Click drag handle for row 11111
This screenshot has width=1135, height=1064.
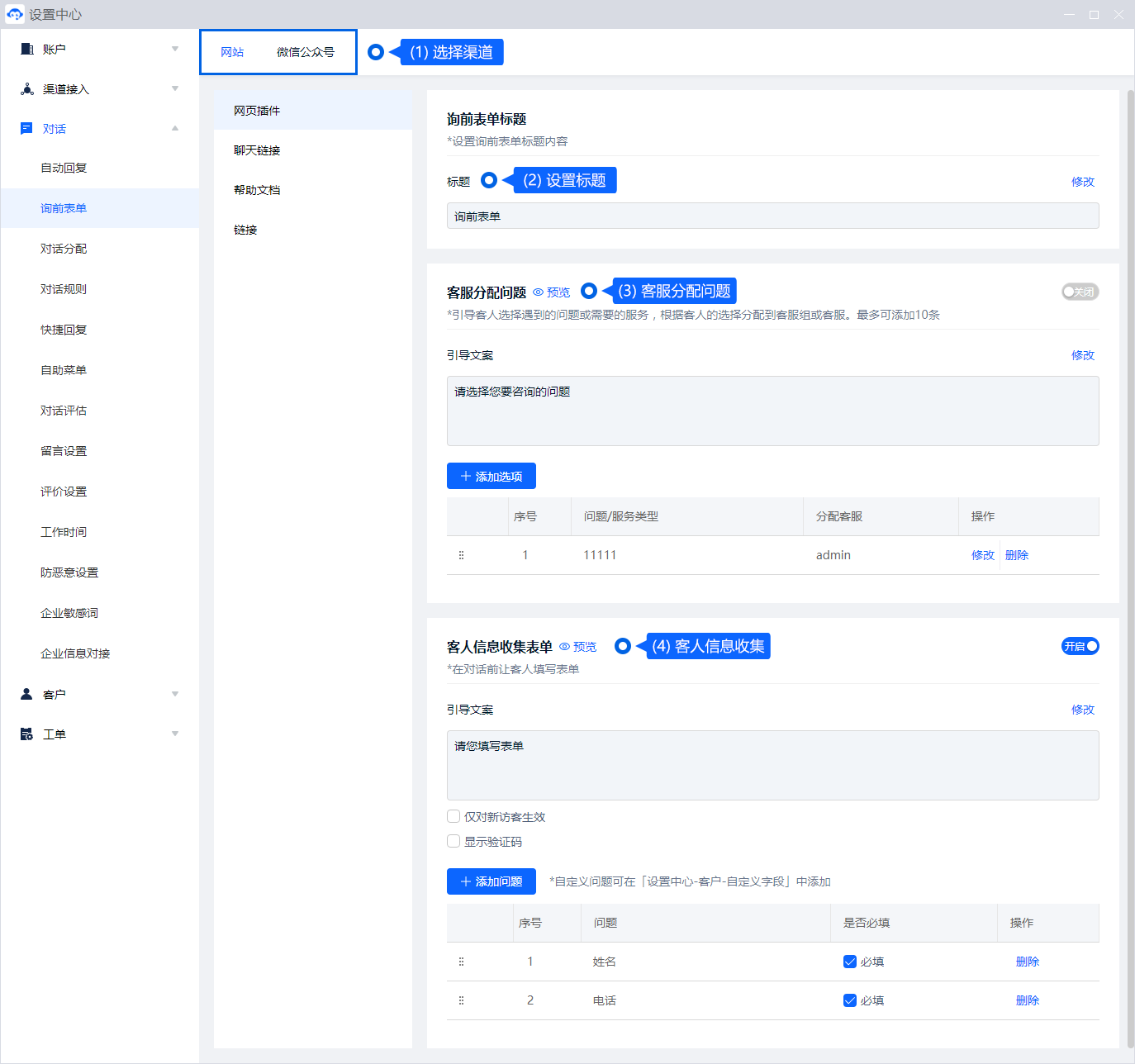(x=461, y=555)
